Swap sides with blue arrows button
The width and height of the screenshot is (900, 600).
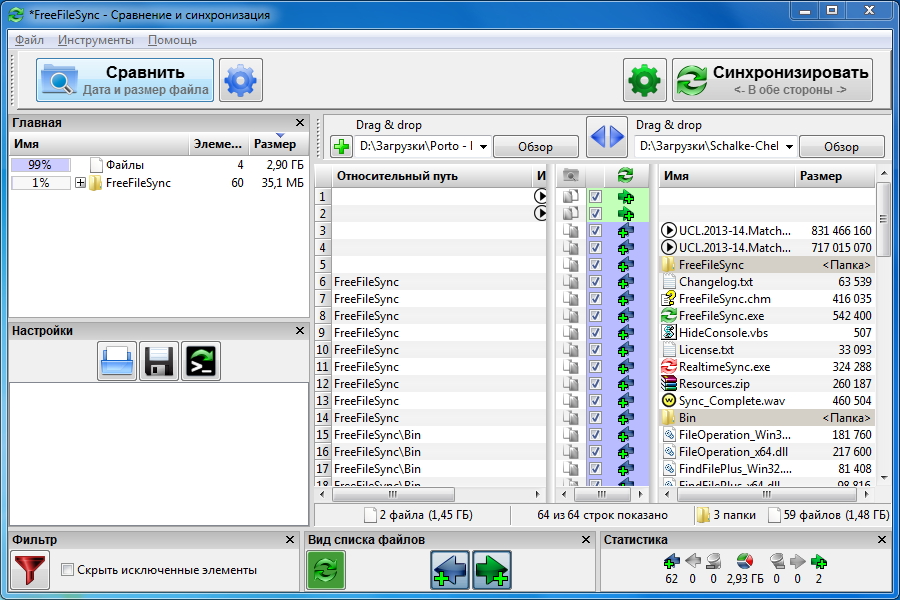tap(607, 137)
